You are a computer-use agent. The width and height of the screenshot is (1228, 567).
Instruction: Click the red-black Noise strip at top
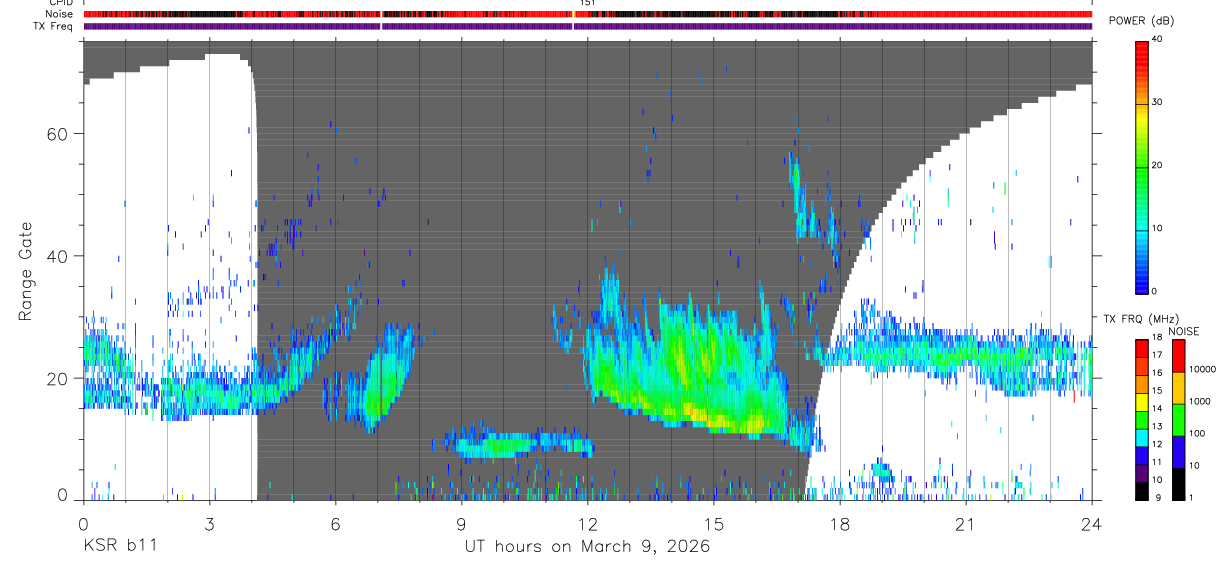click(587, 14)
